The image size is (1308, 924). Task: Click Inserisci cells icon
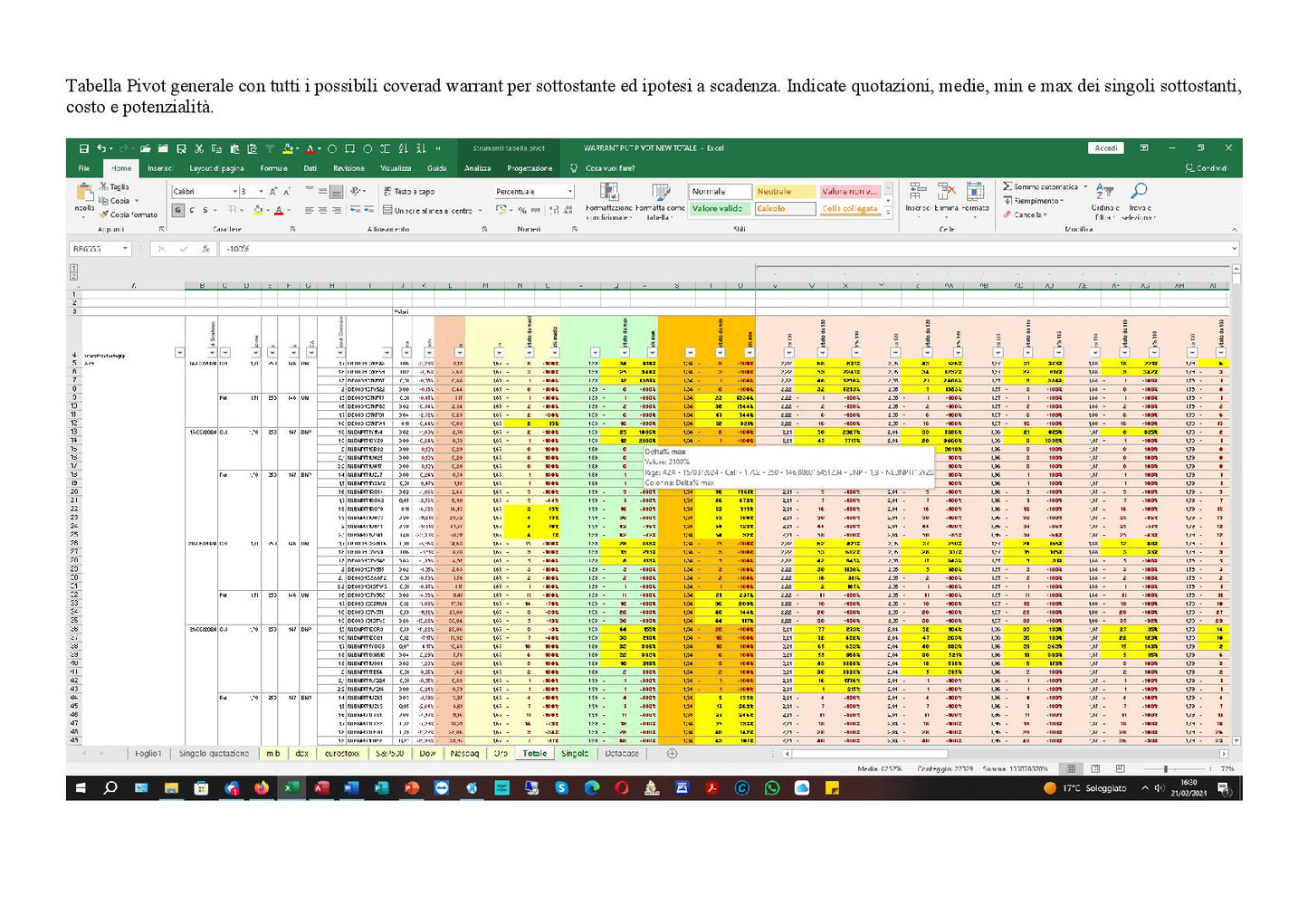tap(917, 190)
